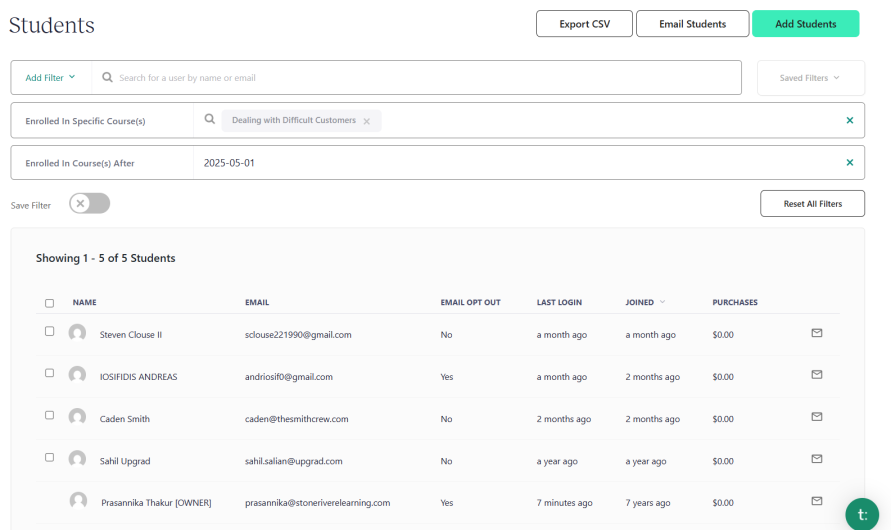Open Prasannika Thakur avatar
The image size is (891, 530).
coord(78,500)
